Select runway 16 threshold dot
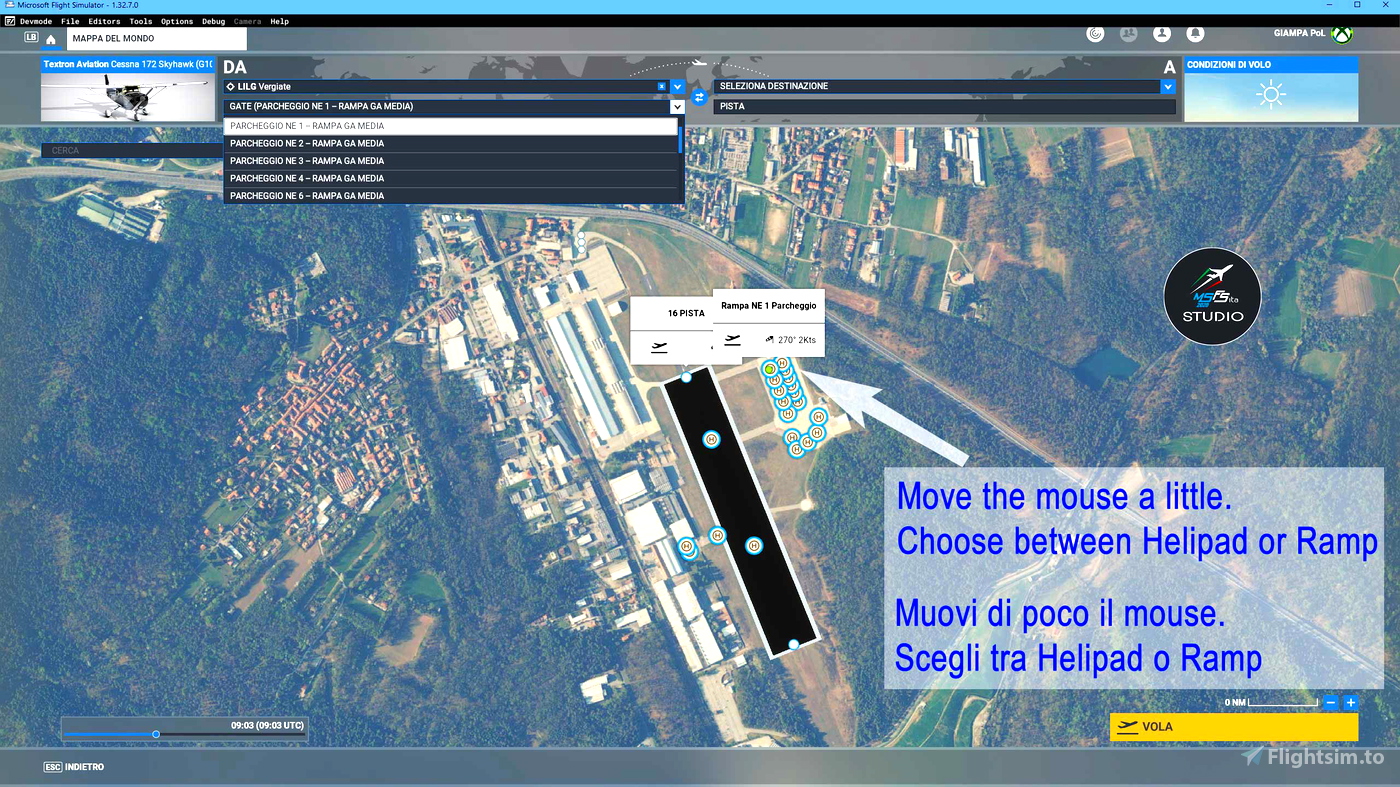 tap(686, 377)
